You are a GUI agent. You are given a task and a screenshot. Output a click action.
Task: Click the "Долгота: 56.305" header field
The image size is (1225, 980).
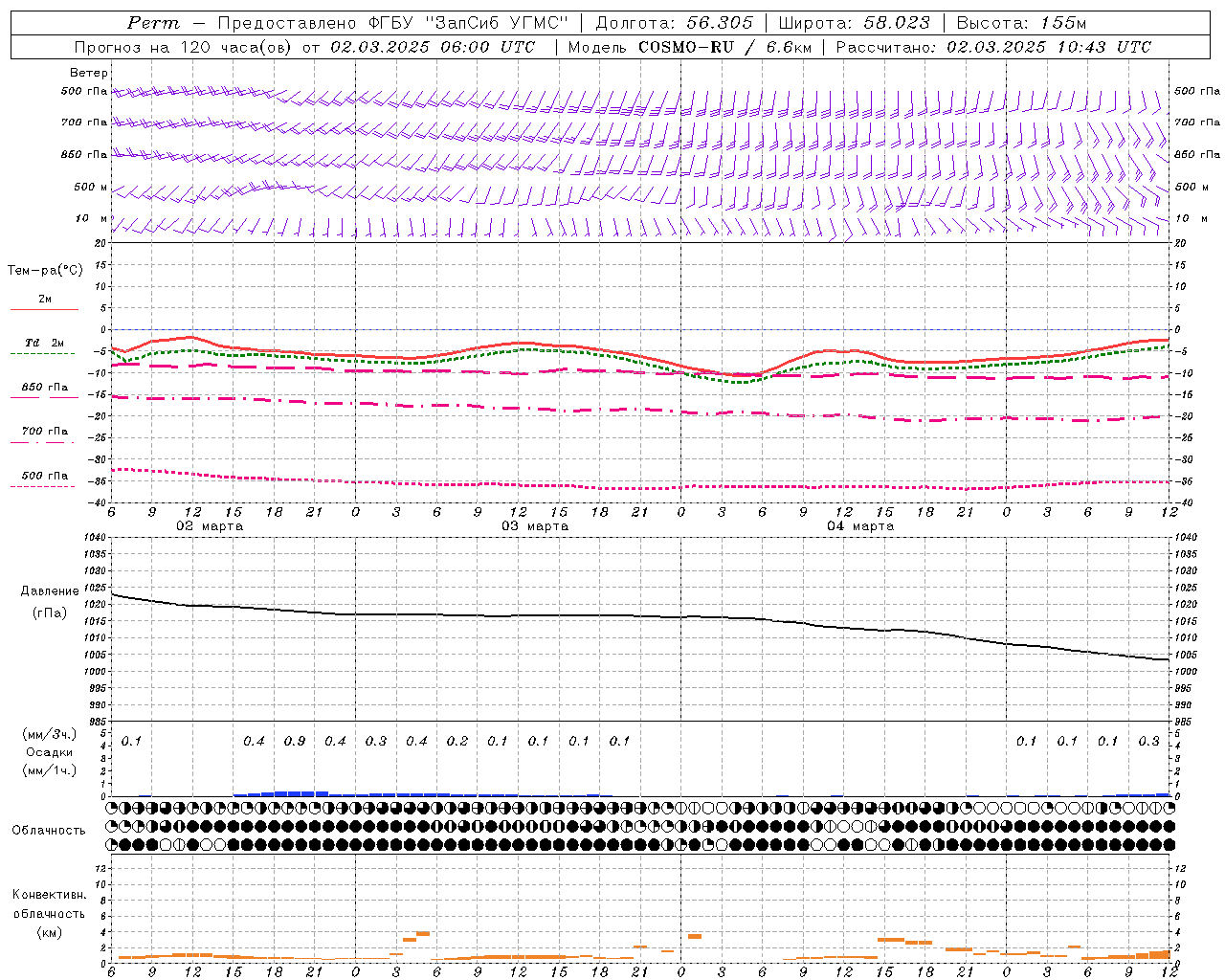pos(675,23)
